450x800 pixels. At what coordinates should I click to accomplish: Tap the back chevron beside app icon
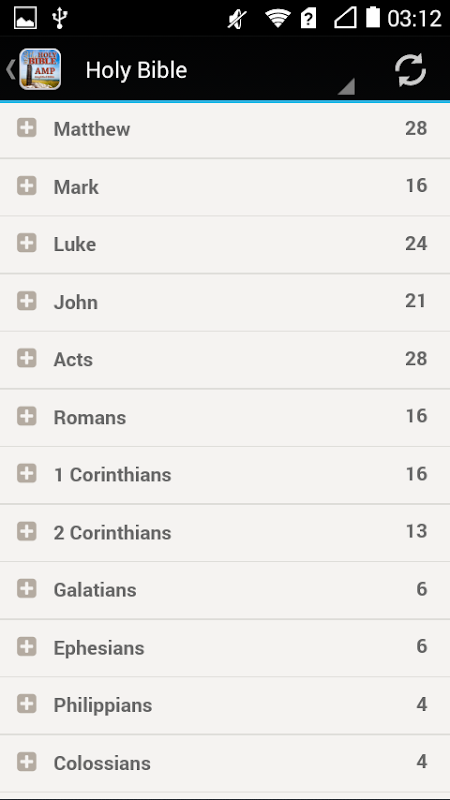10,69
